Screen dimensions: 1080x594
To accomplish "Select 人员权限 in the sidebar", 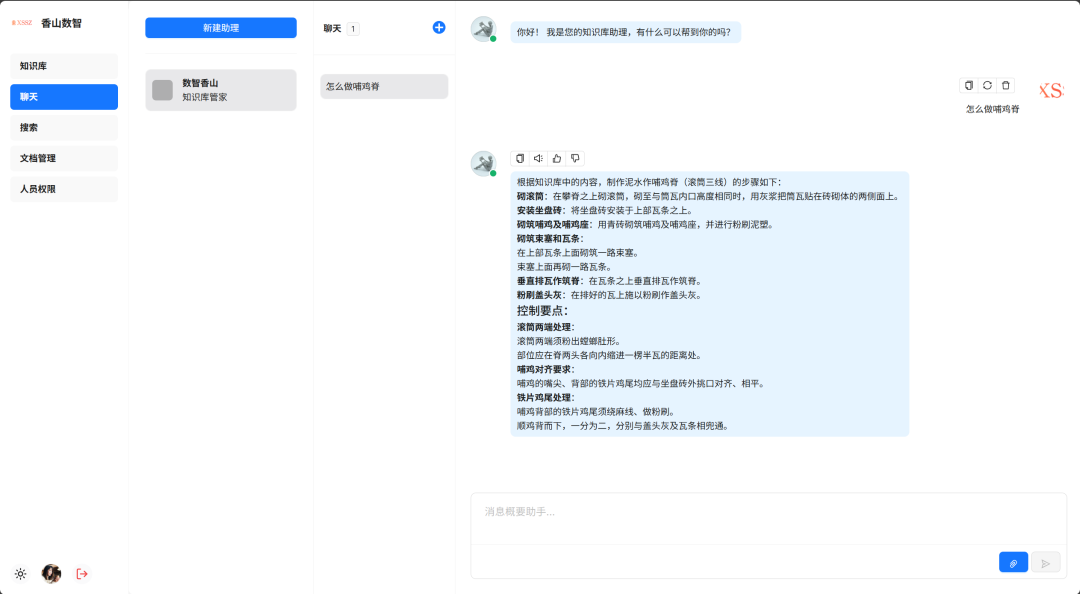I will [x=64, y=189].
